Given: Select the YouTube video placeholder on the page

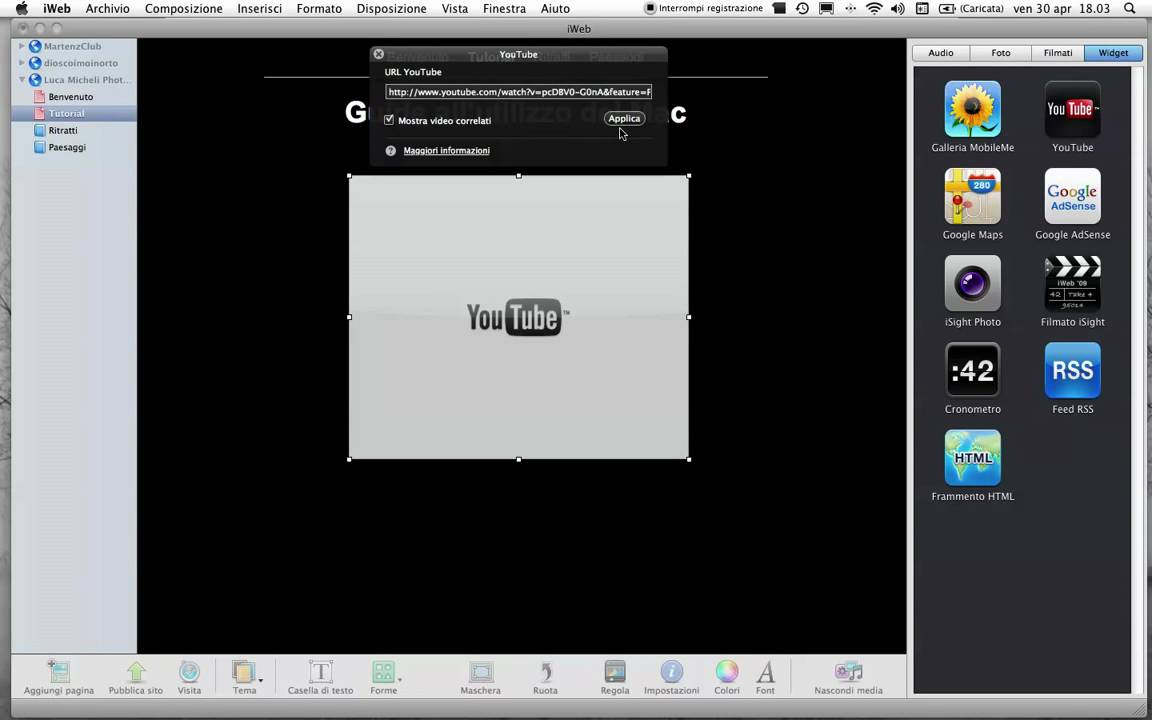Looking at the screenshot, I should [519, 317].
